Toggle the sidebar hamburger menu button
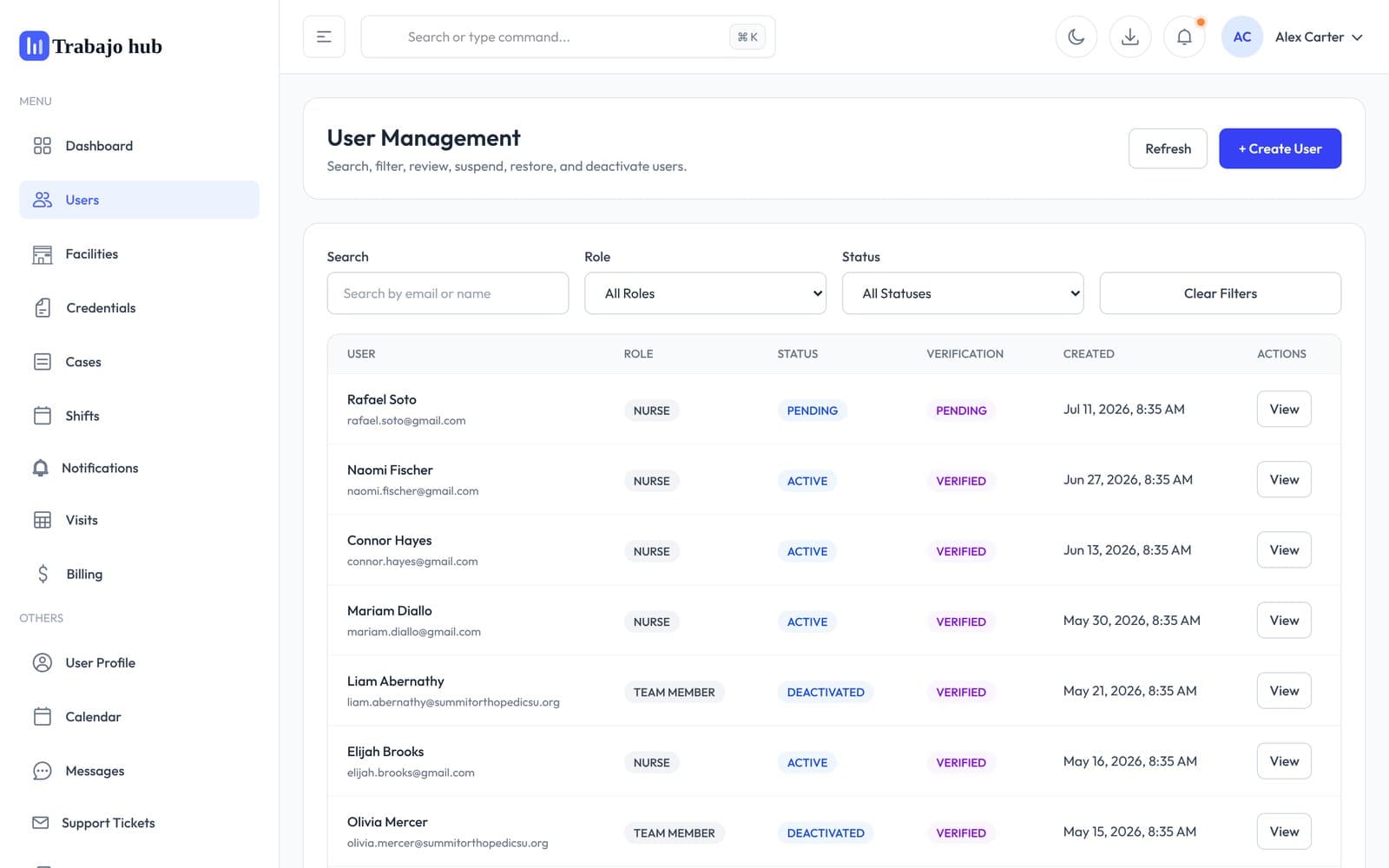Screen dimensions: 1389x868 324,36
